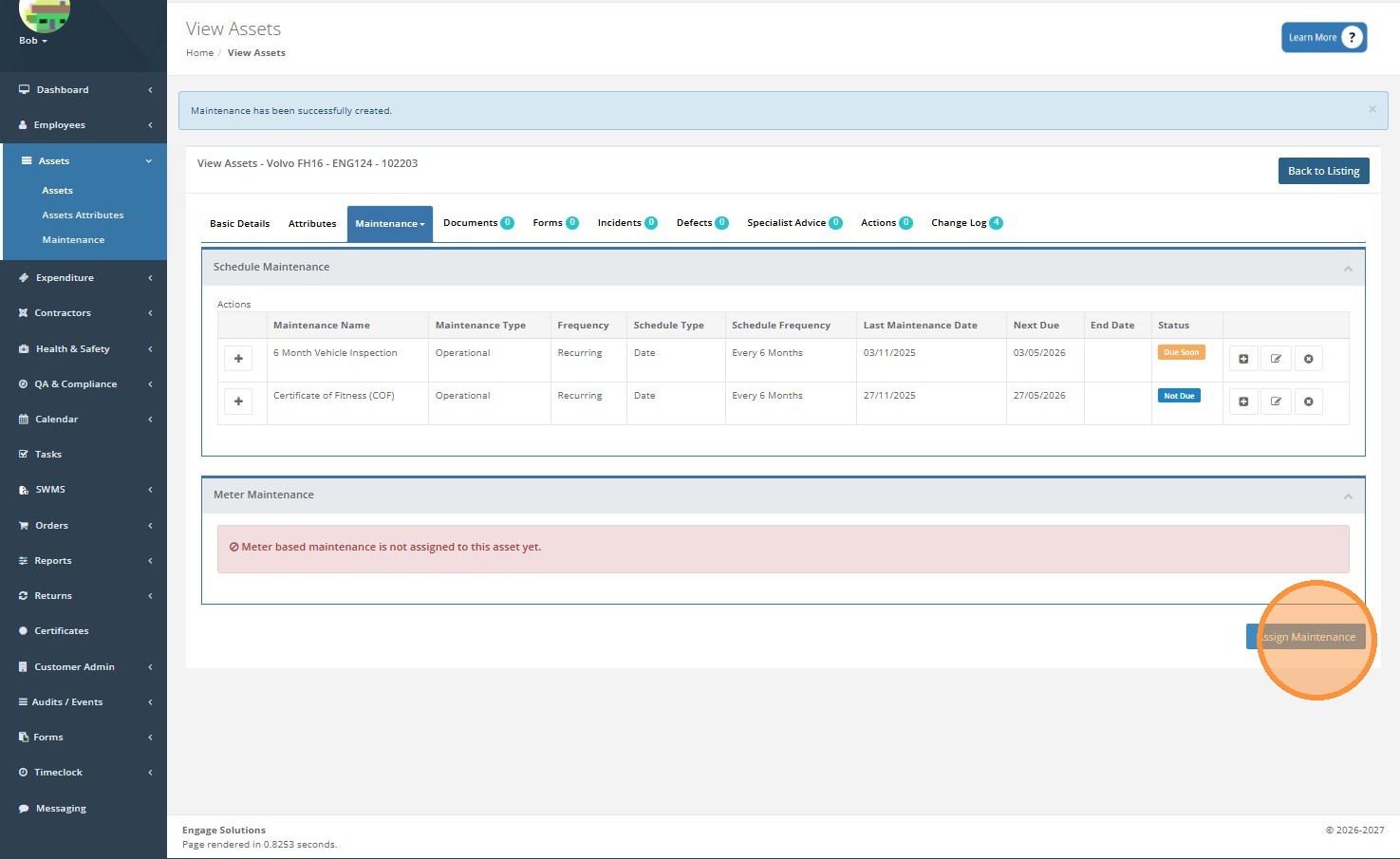The height and width of the screenshot is (859, 1400).
Task: Collapse the Assets sidebar menu
Action: [149, 161]
